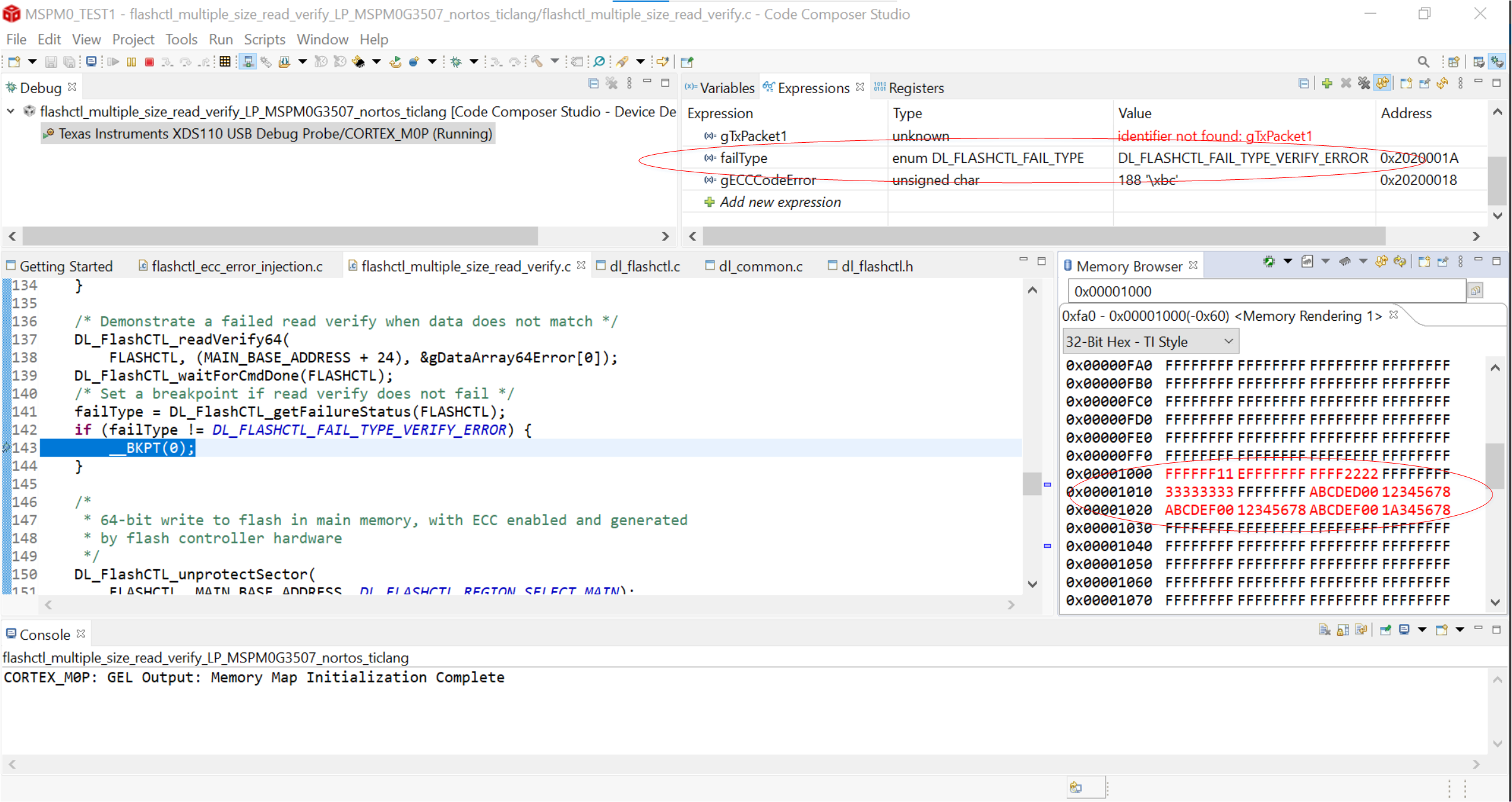Click the Debug bug icon in toolbar
Screen dimensions: 1512x802
(x=457, y=62)
